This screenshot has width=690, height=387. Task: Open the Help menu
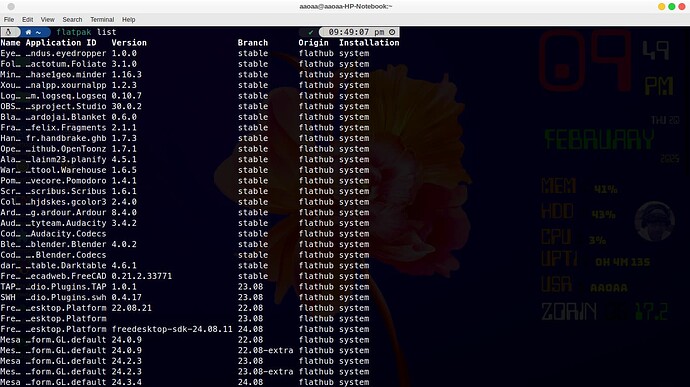tap(128, 19)
